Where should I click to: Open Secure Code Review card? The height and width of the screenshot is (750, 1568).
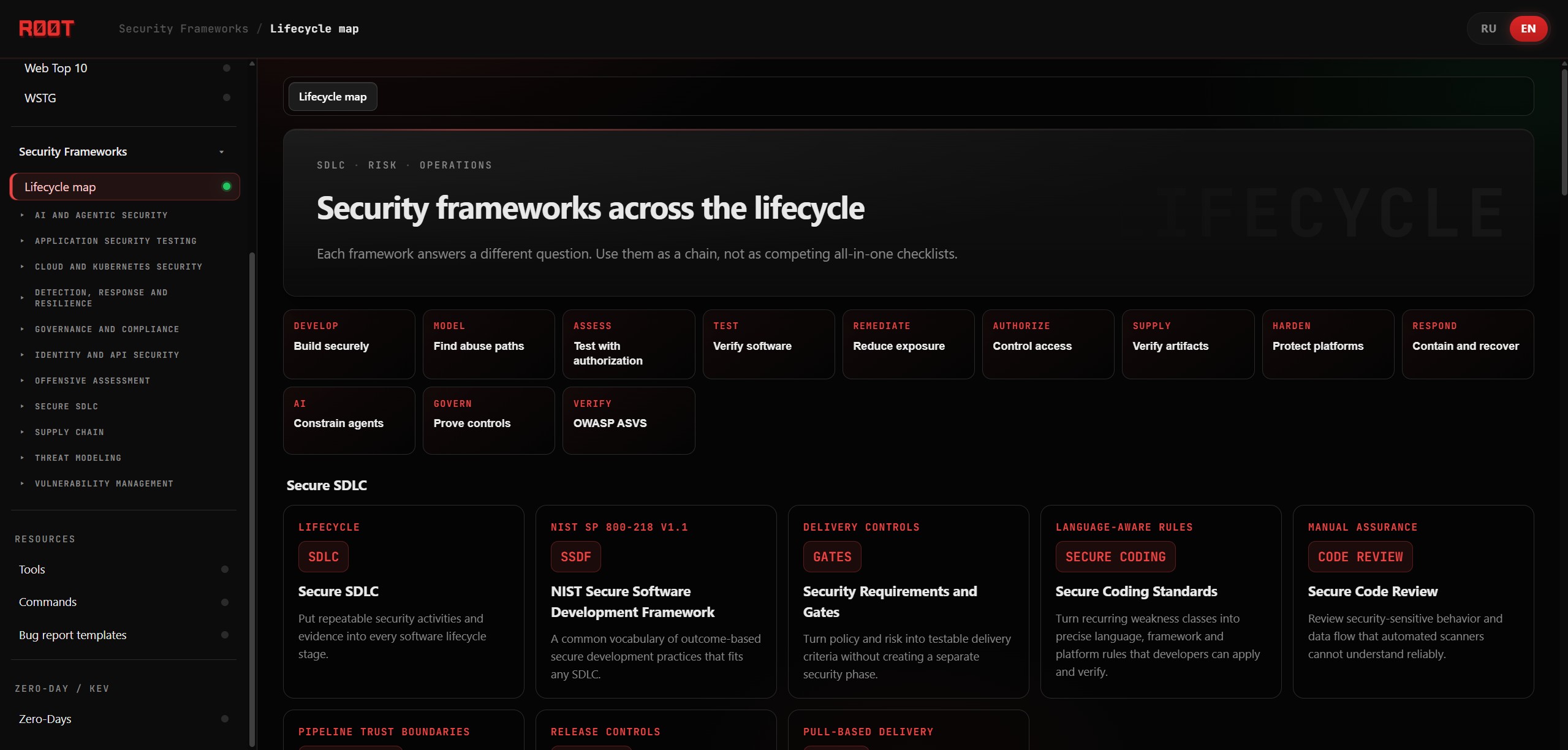click(1414, 602)
